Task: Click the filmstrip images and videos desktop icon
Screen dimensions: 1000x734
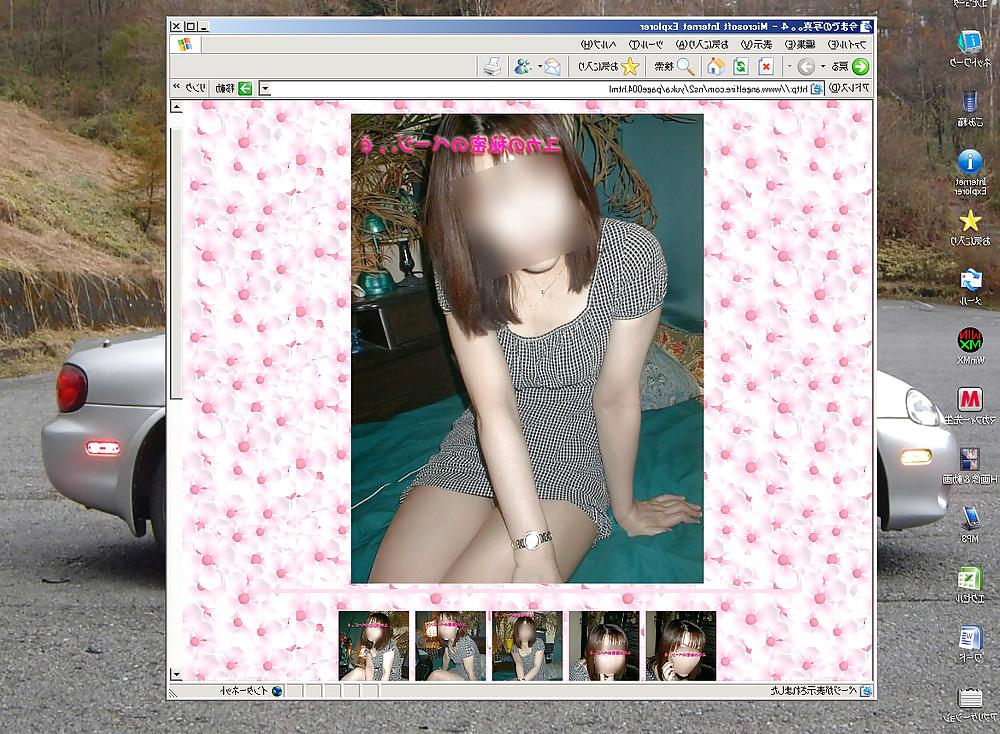Action: [970, 459]
